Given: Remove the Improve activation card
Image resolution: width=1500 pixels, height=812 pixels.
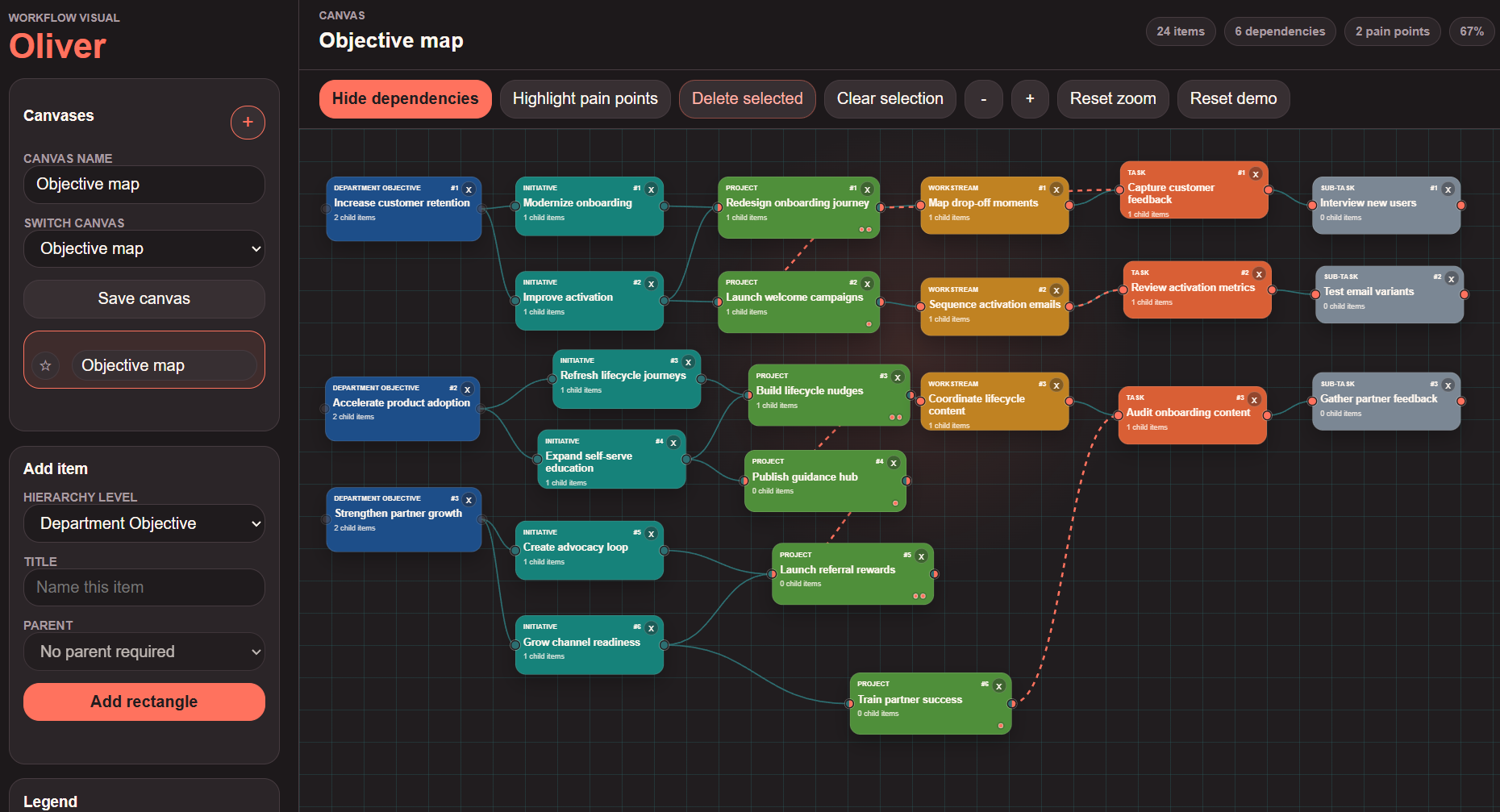Looking at the screenshot, I should (x=651, y=284).
